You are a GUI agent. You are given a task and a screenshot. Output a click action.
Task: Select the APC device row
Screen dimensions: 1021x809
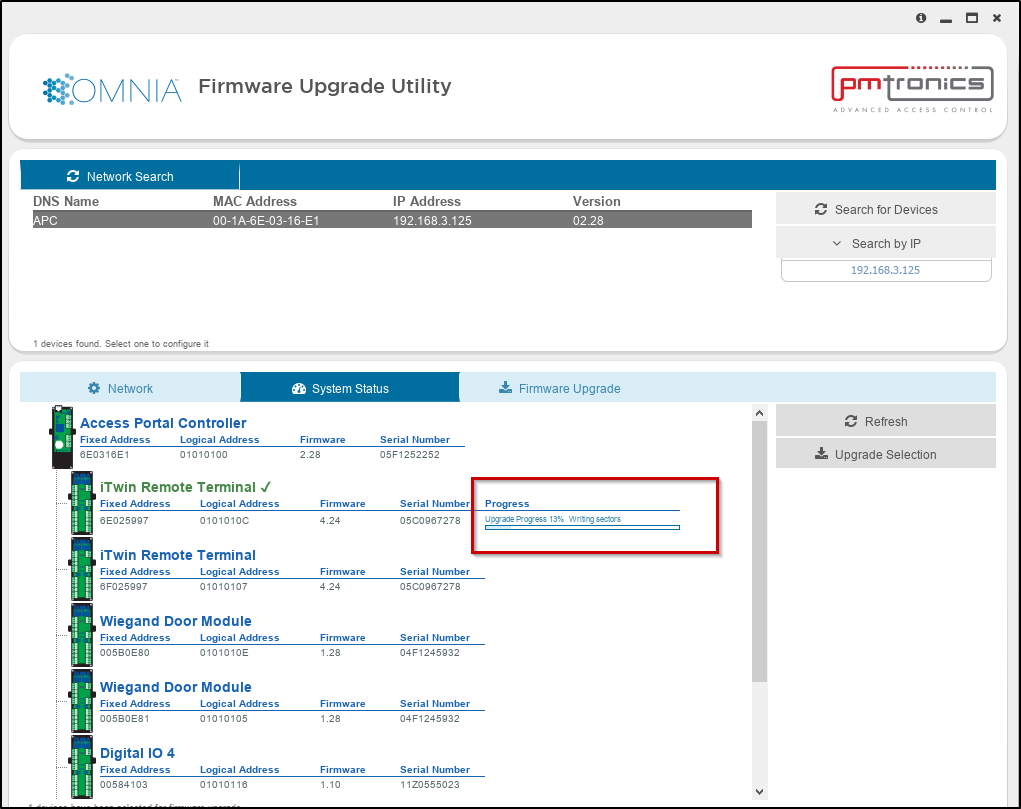392,220
